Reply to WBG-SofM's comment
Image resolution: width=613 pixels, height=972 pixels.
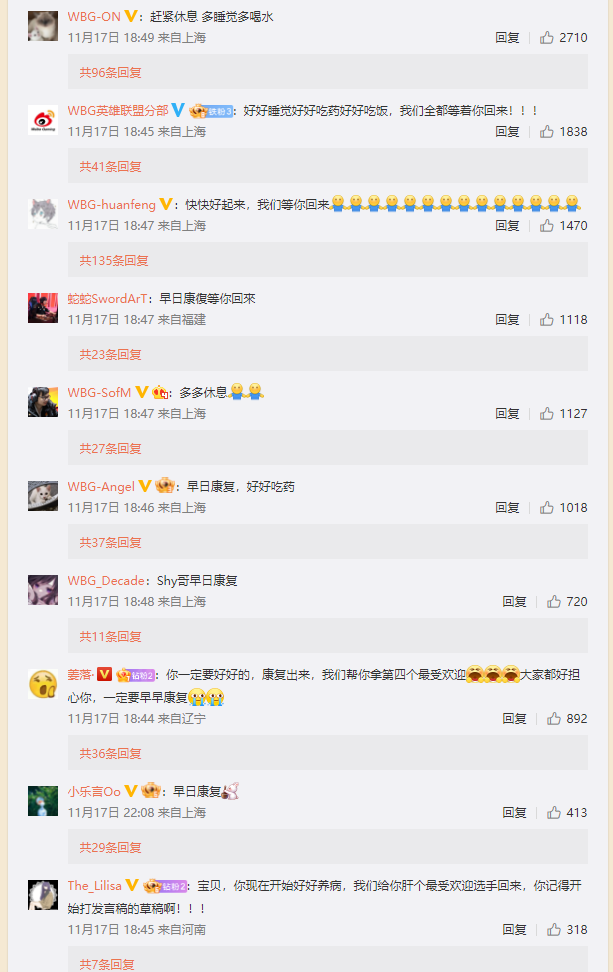pyautogui.click(x=507, y=413)
